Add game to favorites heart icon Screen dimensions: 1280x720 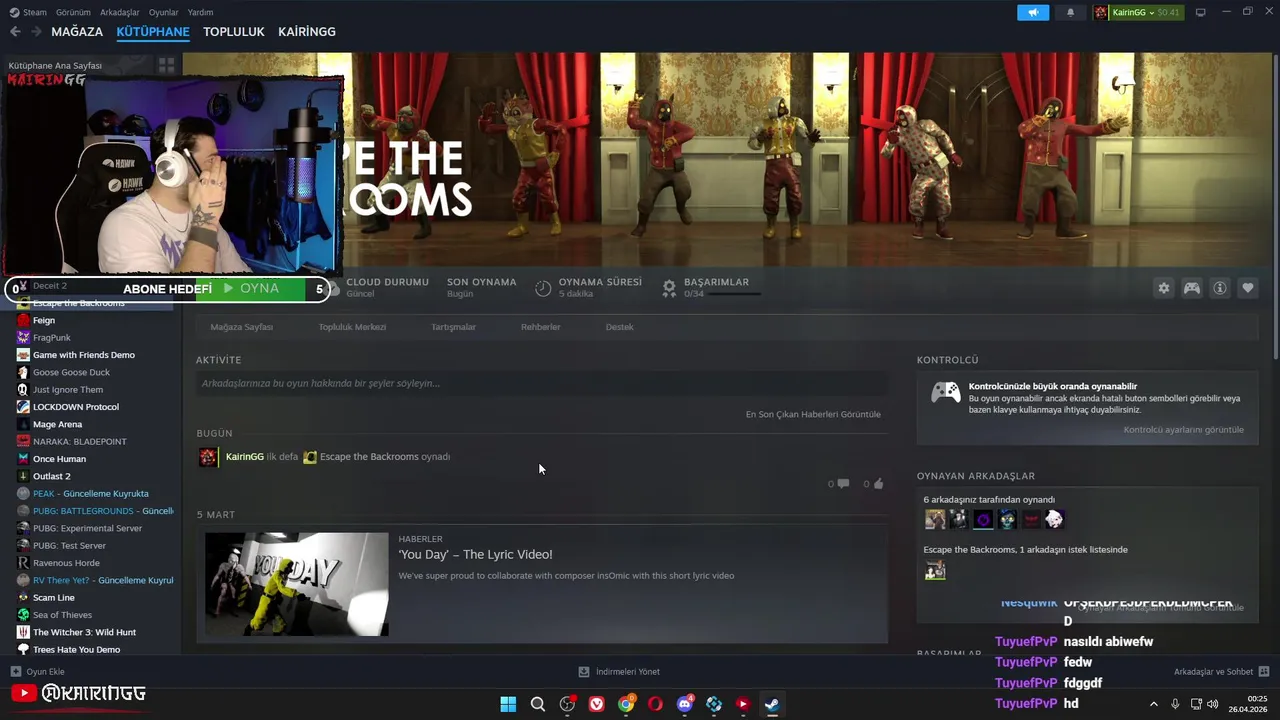point(1248,288)
